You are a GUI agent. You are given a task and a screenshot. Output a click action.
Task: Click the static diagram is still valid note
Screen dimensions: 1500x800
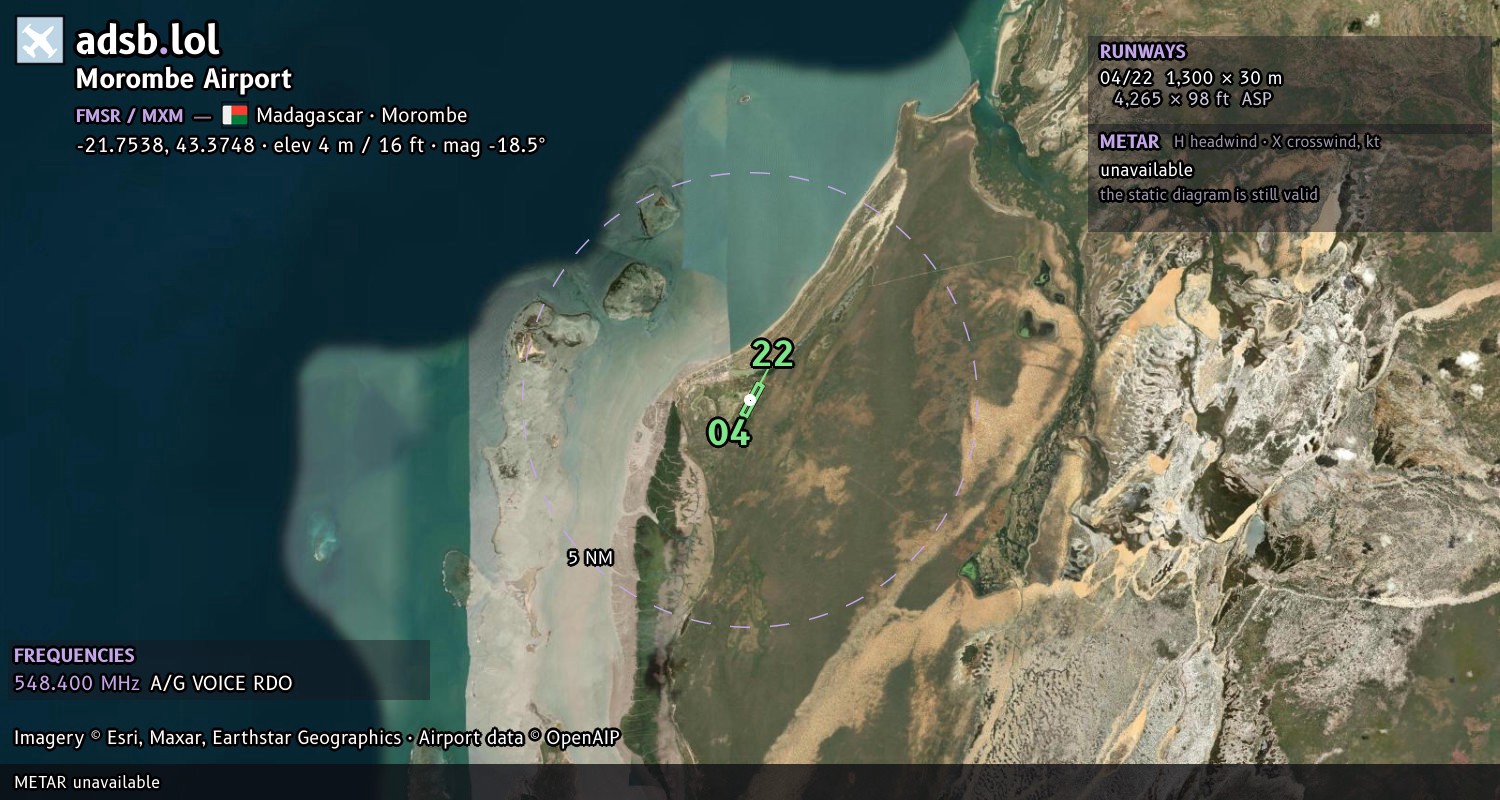point(1209,195)
